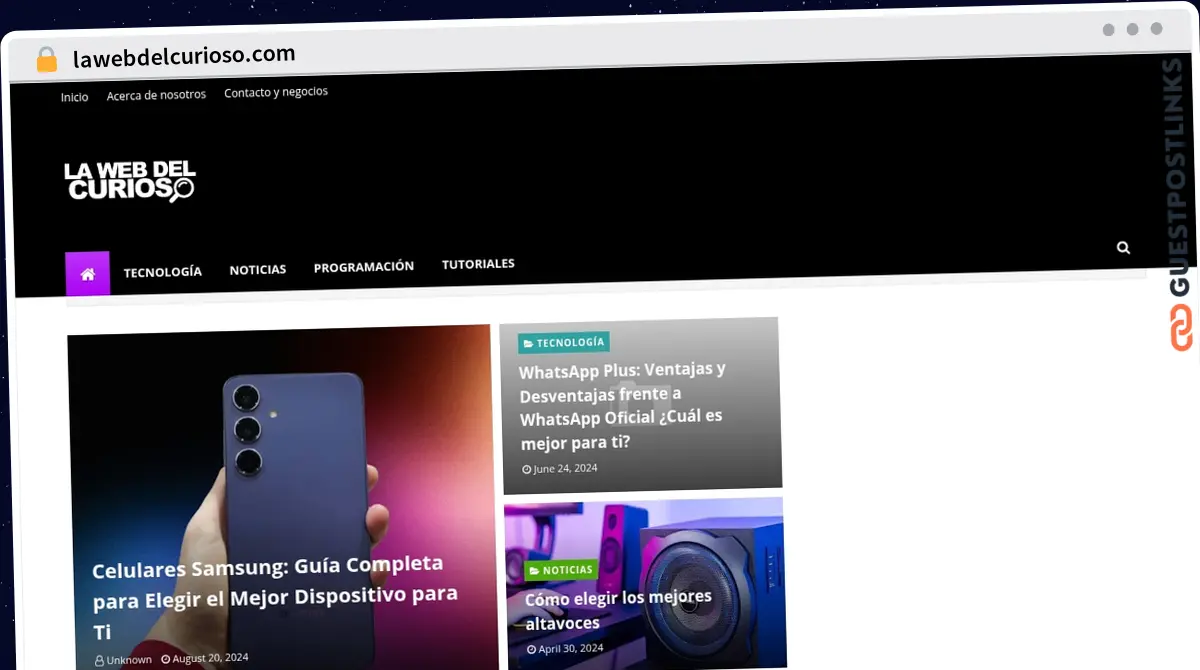
Task: Click the Inicio top link
Action: click(x=74, y=97)
